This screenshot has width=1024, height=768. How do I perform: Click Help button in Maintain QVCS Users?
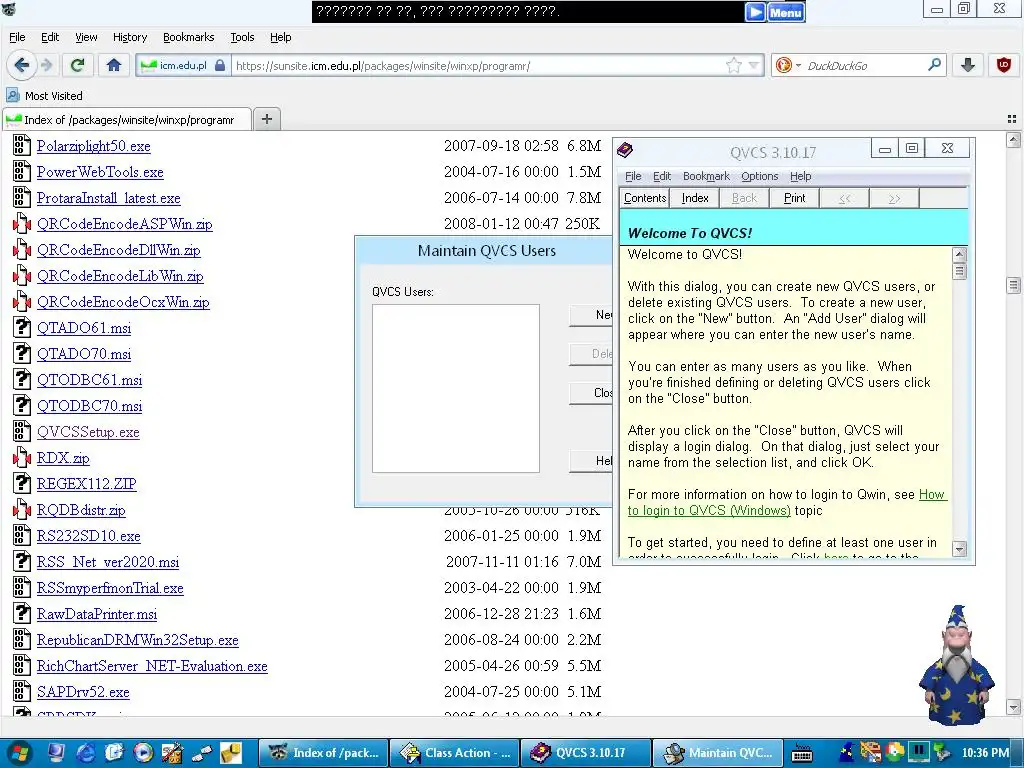coord(590,461)
